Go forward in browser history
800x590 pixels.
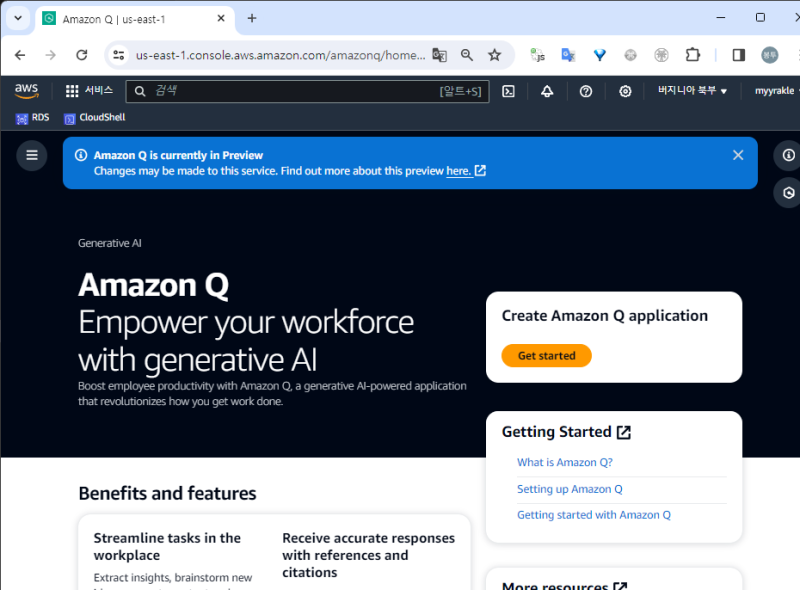[51, 55]
